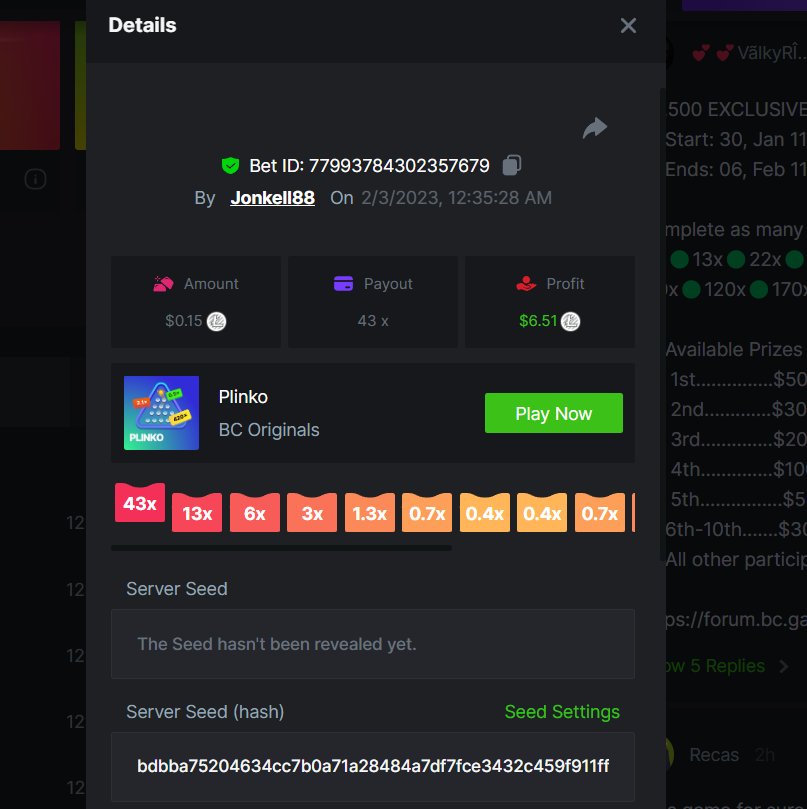Copy the Bet ID with the copy icon
This screenshot has width=807, height=809.
512,165
